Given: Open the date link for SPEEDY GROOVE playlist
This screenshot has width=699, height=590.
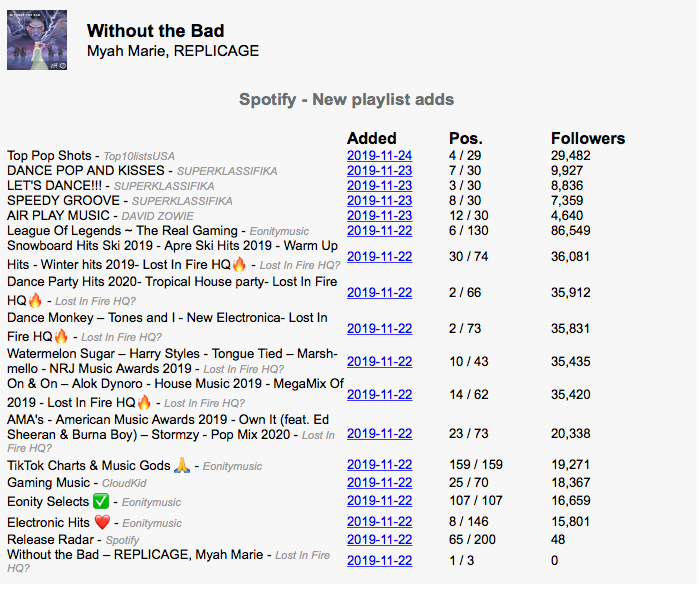Looking at the screenshot, I should click(x=379, y=201).
